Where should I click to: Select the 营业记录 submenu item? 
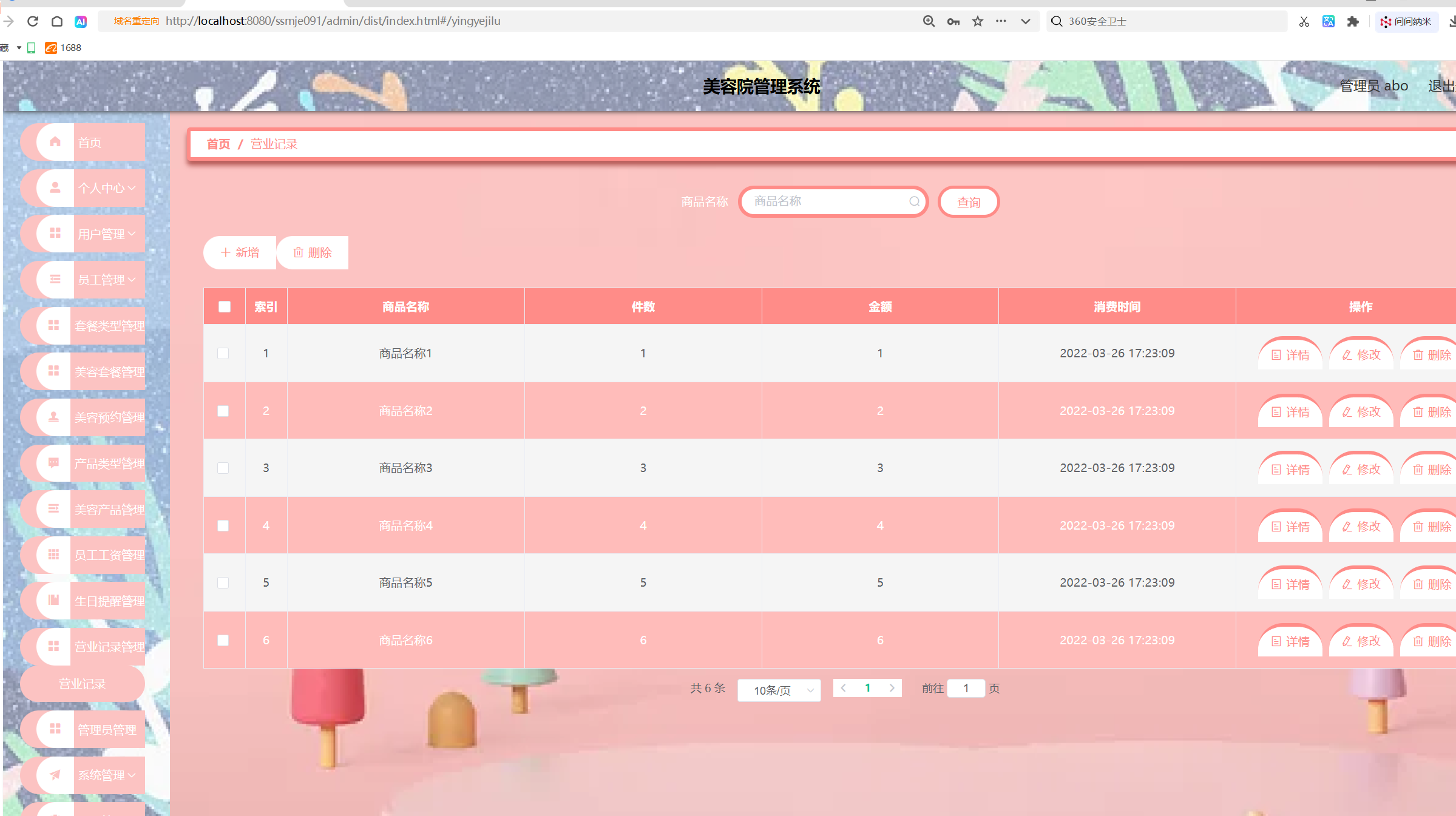coord(82,684)
